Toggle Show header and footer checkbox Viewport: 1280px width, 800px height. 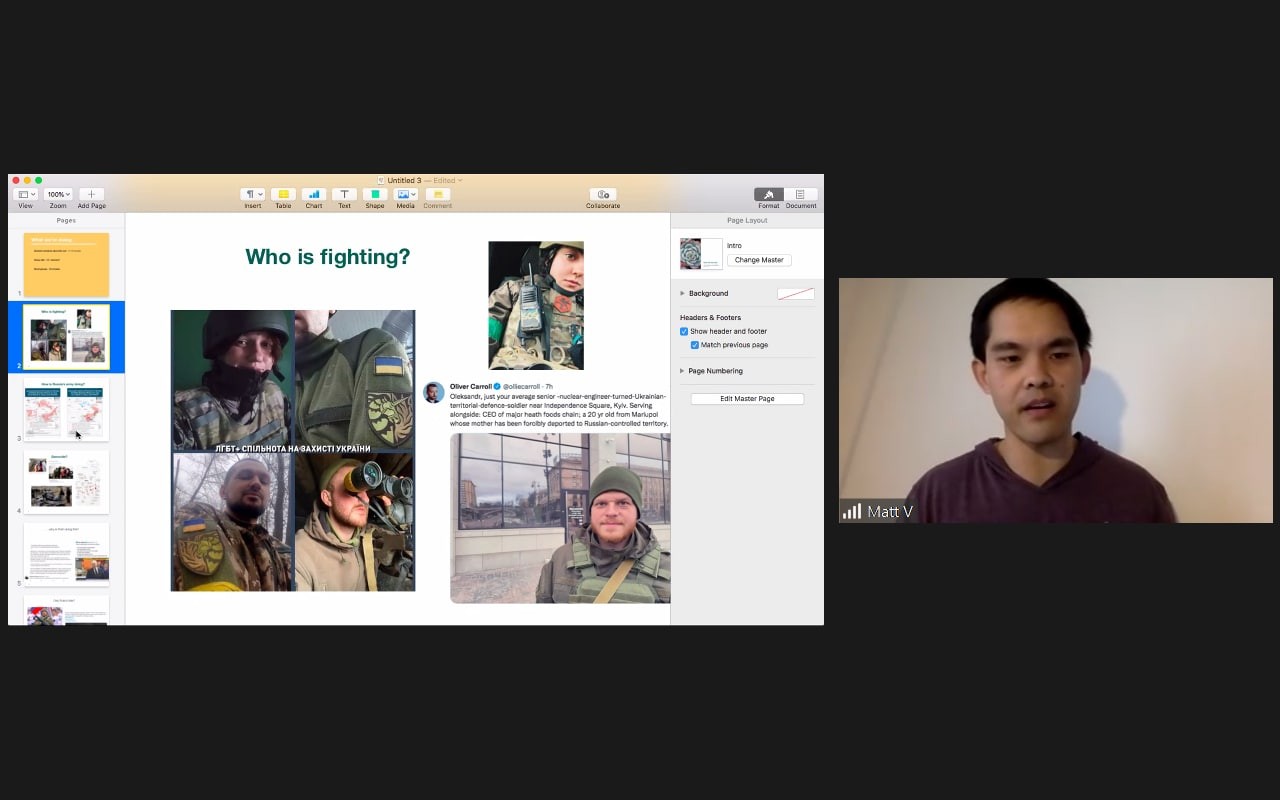pyautogui.click(x=684, y=331)
